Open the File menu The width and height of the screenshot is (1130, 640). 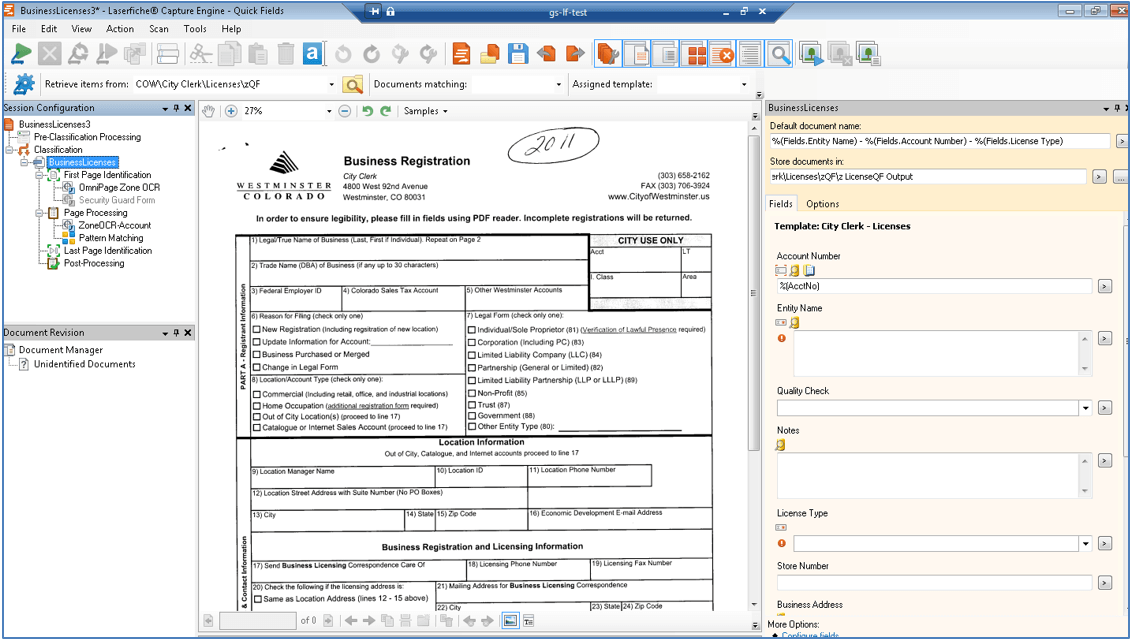(x=19, y=29)
